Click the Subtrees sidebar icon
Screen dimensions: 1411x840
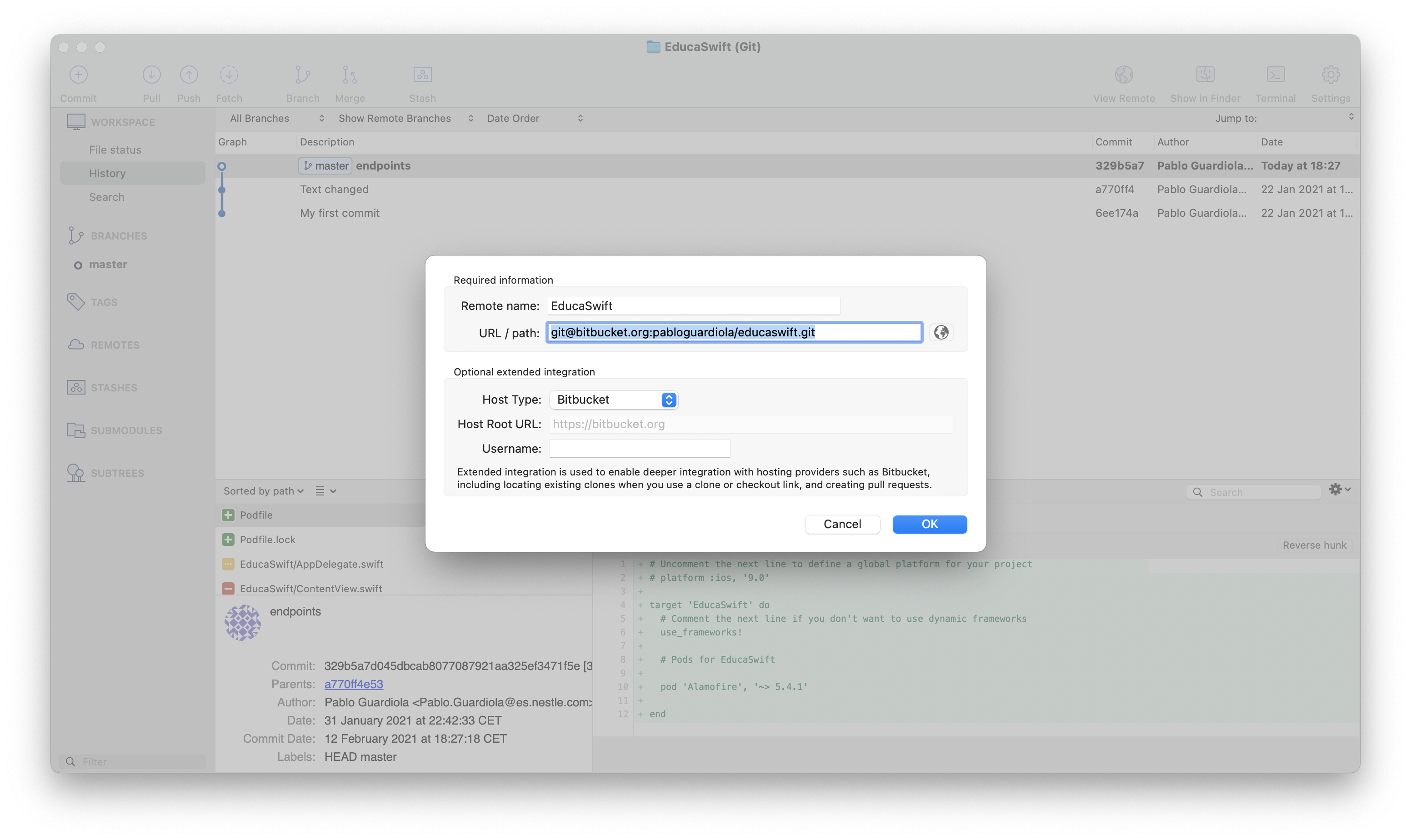tap(76, 473)
